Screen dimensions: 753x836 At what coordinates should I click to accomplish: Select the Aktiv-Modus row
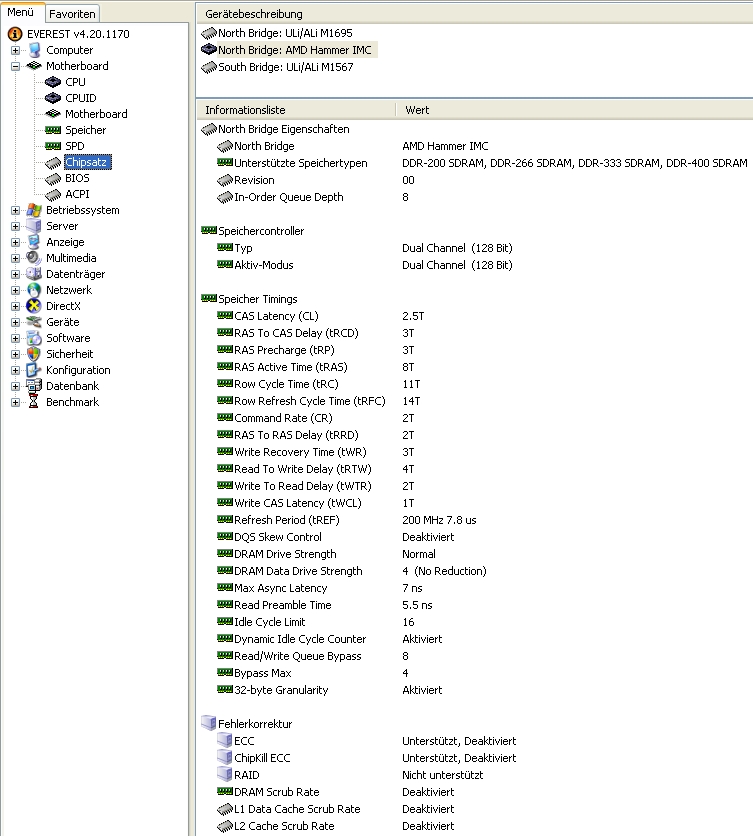pyautogui.click(x=475, y=265)
